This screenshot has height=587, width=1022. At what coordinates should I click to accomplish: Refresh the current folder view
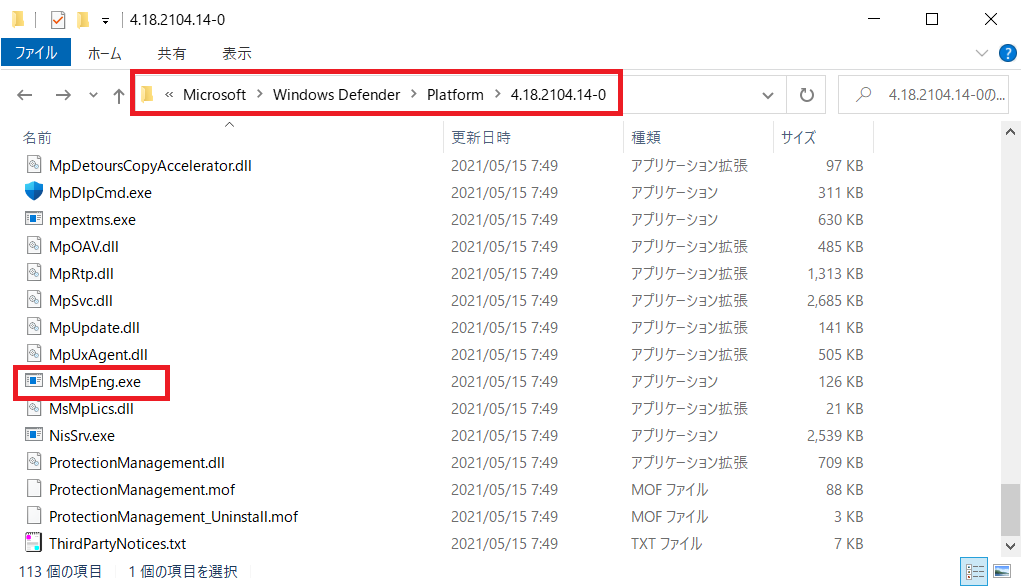point(806,95)
